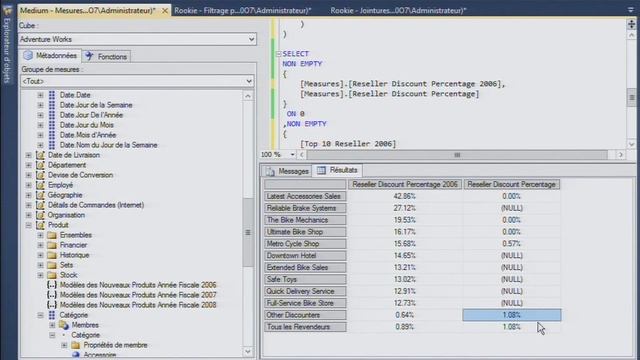Image resolution: width=640 pixels, height=360 pixels.
Task: Open the Rookie - Jointures query tab
Action: pos(398,11)
